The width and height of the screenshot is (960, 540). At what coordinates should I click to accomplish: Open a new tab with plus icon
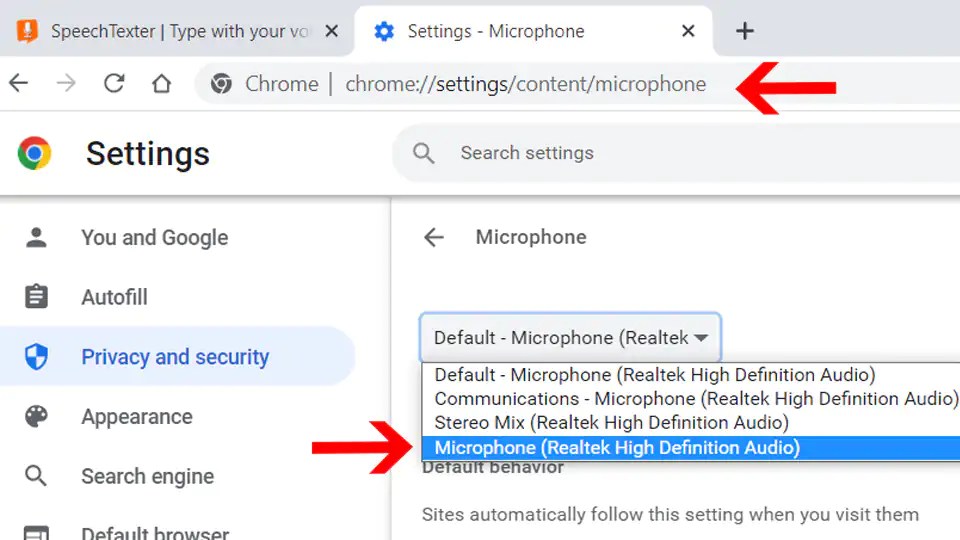tap(744, 31)
